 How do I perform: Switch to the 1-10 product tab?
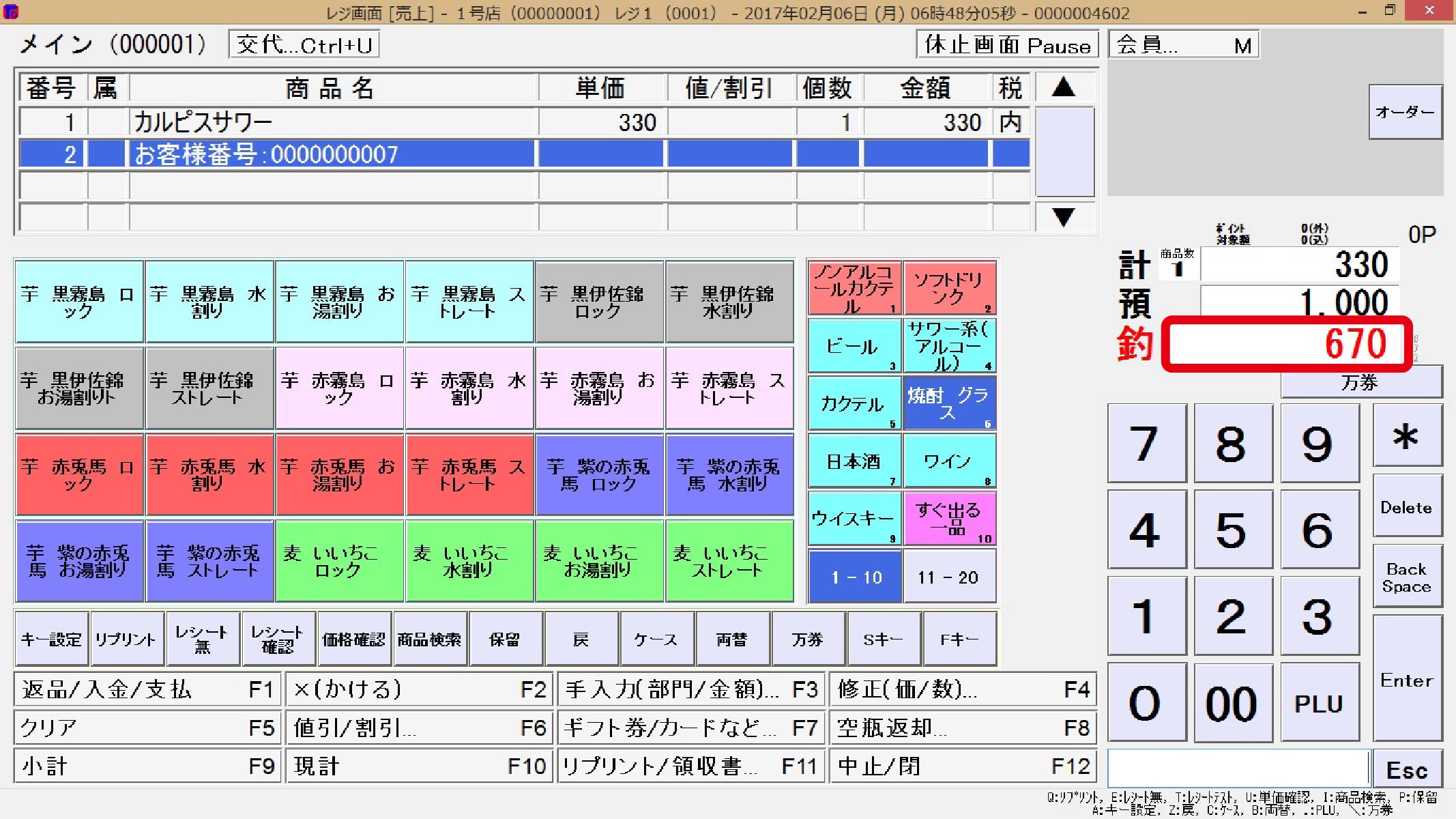[854, 576]
